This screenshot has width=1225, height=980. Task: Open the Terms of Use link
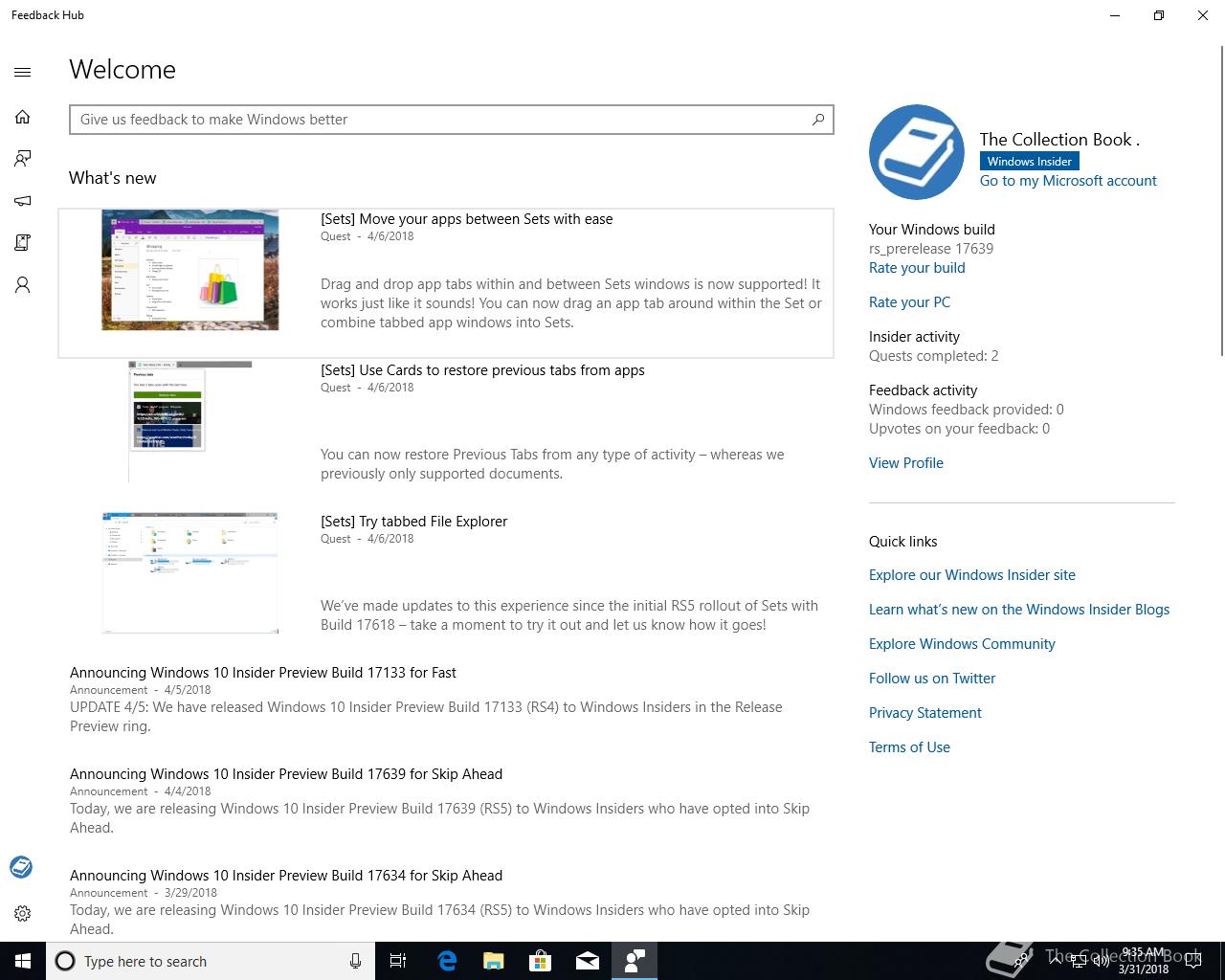pos(909,747)
